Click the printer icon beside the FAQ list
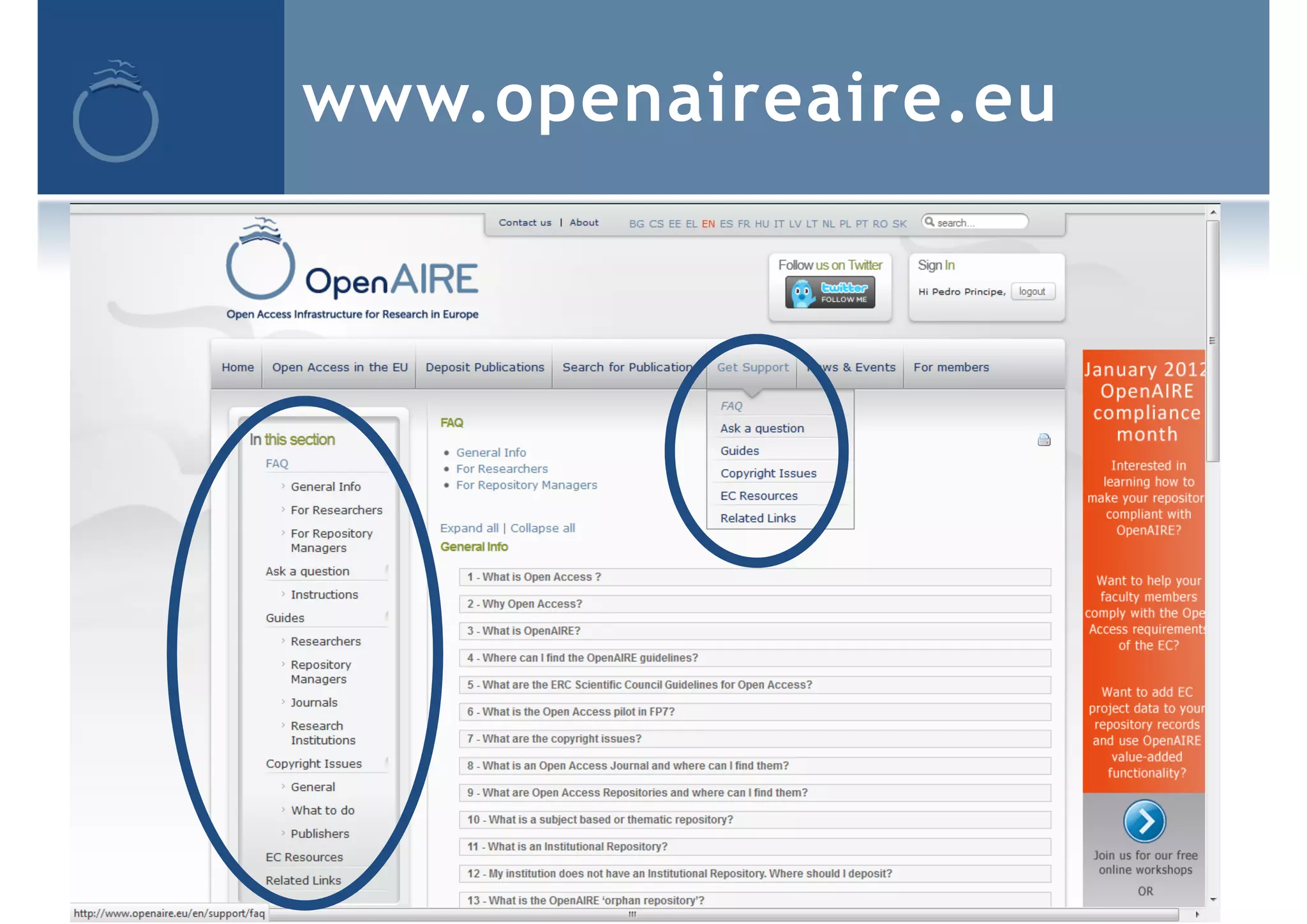Viewport: 1307px width, 924px height. [1044, 440]
